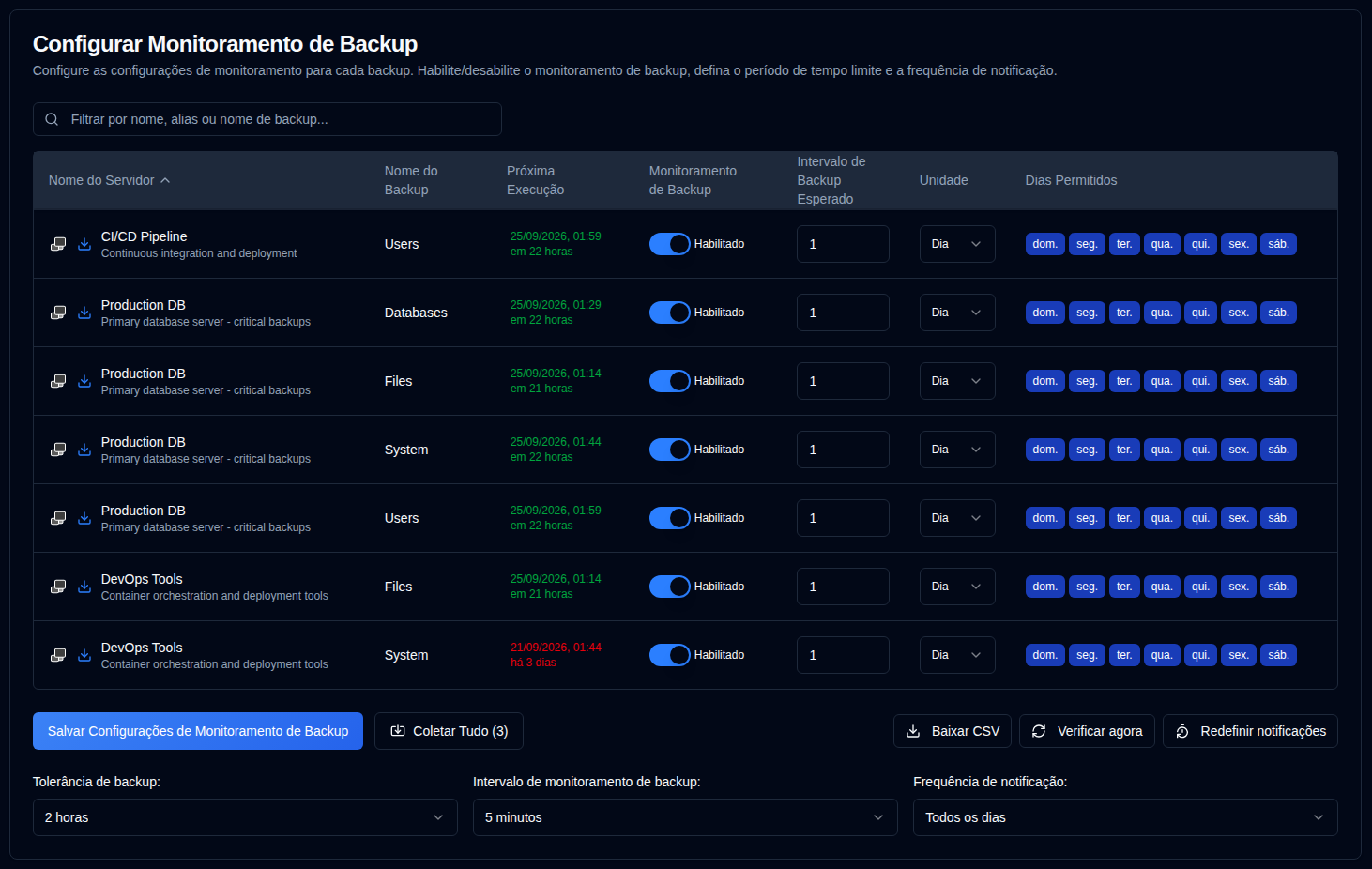Expand the Intervalo de monitoramento dropdown showing 5 minutos
The width and height of the screenshot is (1372, 869).
685,817
